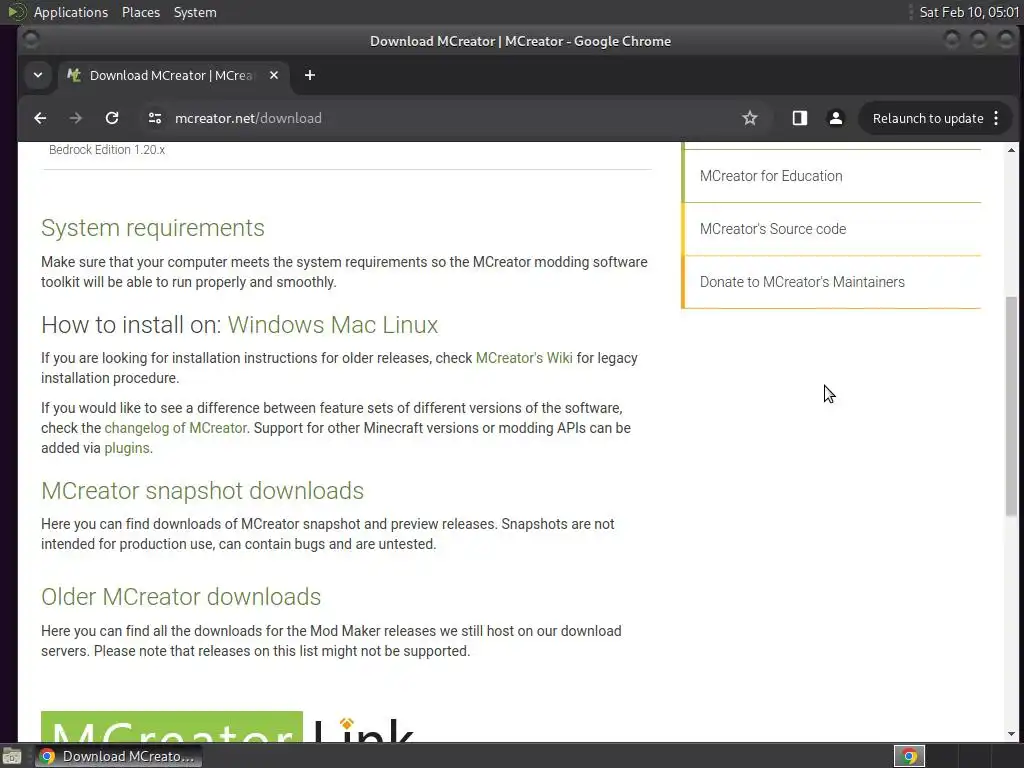The width and height of the screenshot is (1024, 768).
Task: Open the Applications menu
Action: click(71, 12)
